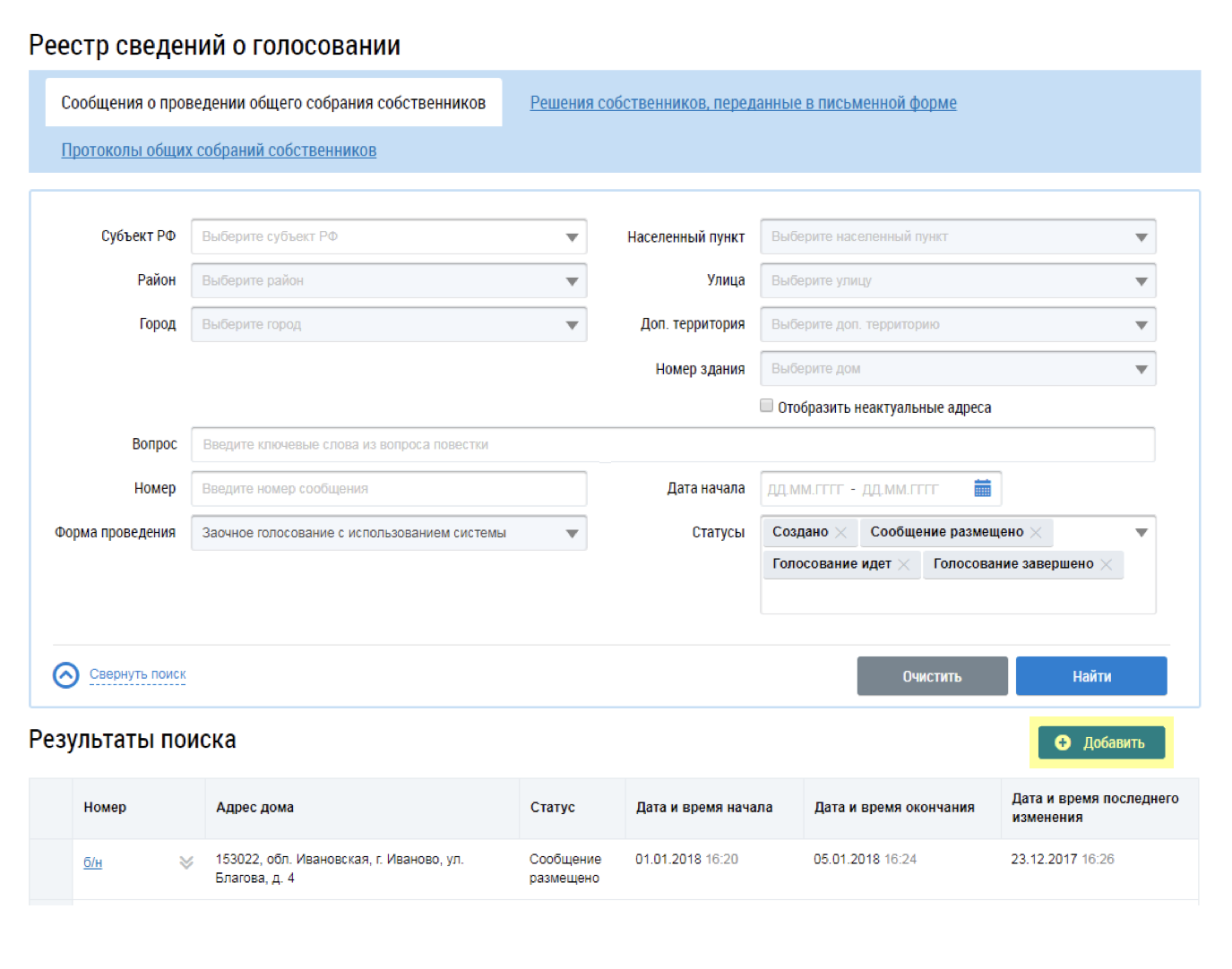Open the 'Населенный пункт' dropdown
Viewport: 1232px width, 969px height.
[x=958, y=236]
